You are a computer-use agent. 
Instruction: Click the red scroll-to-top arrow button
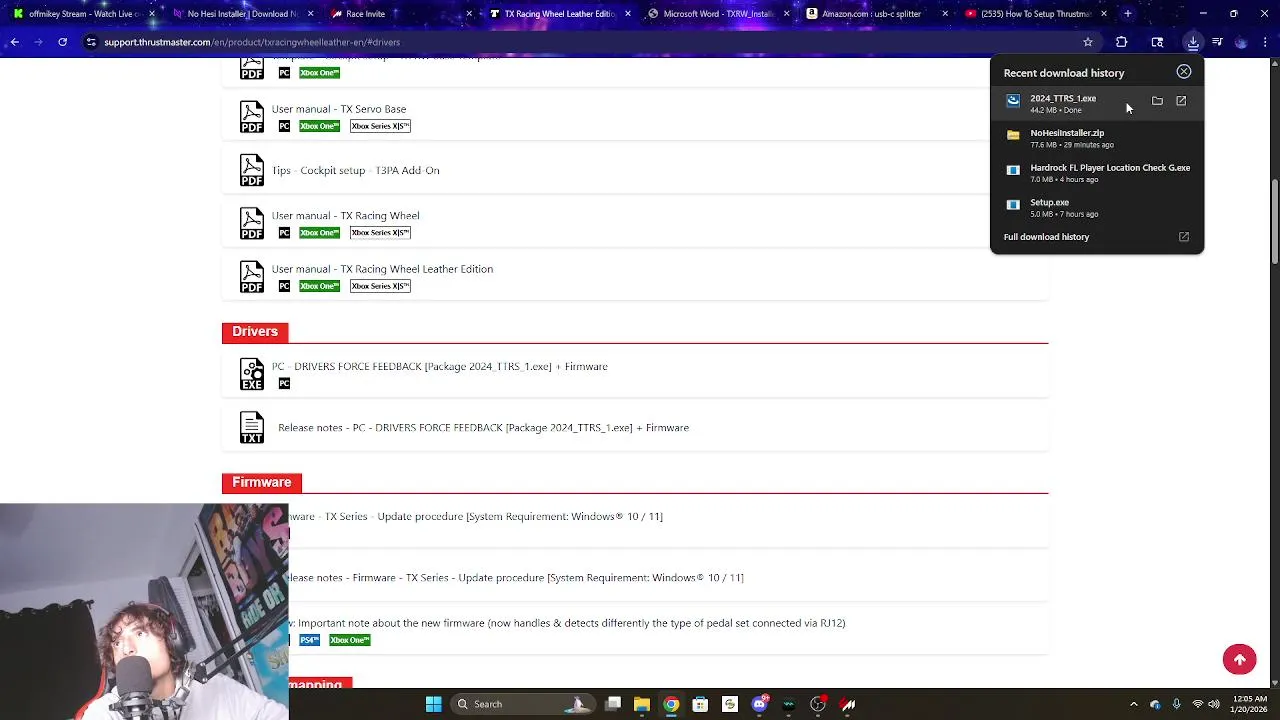coord(1239,659)
